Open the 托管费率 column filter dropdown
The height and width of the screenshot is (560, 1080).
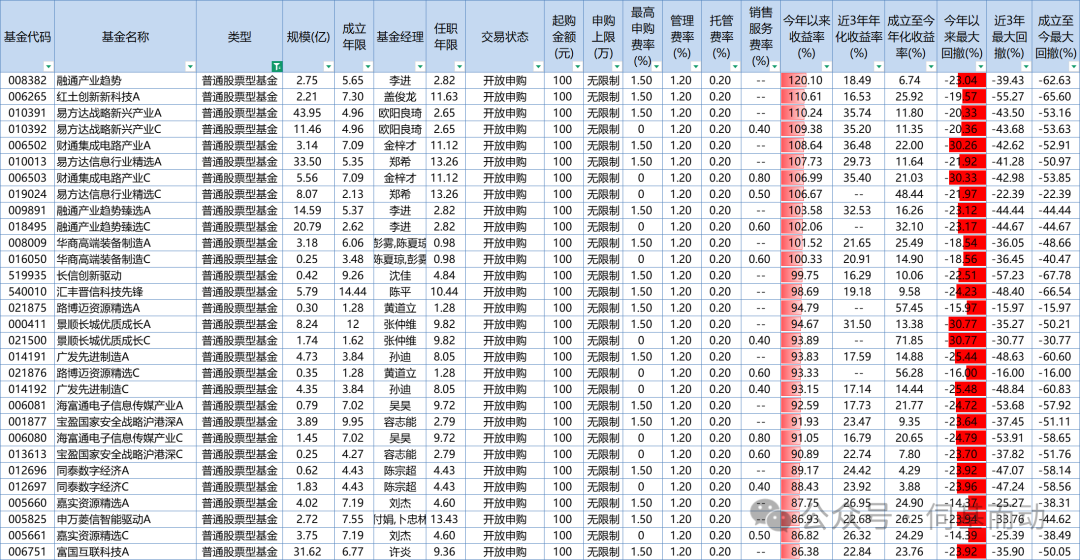point(735,67)
